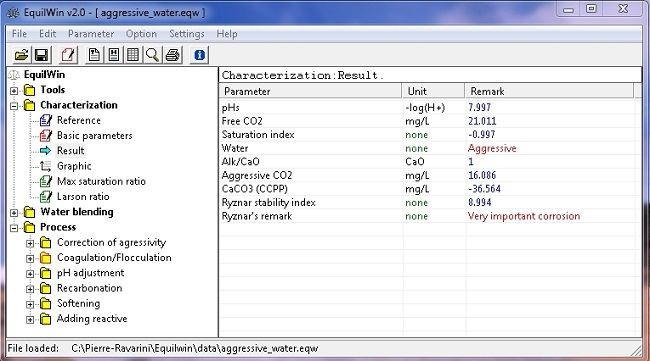
Task: Click the app icon in the title bar
Action: point(13,13)
